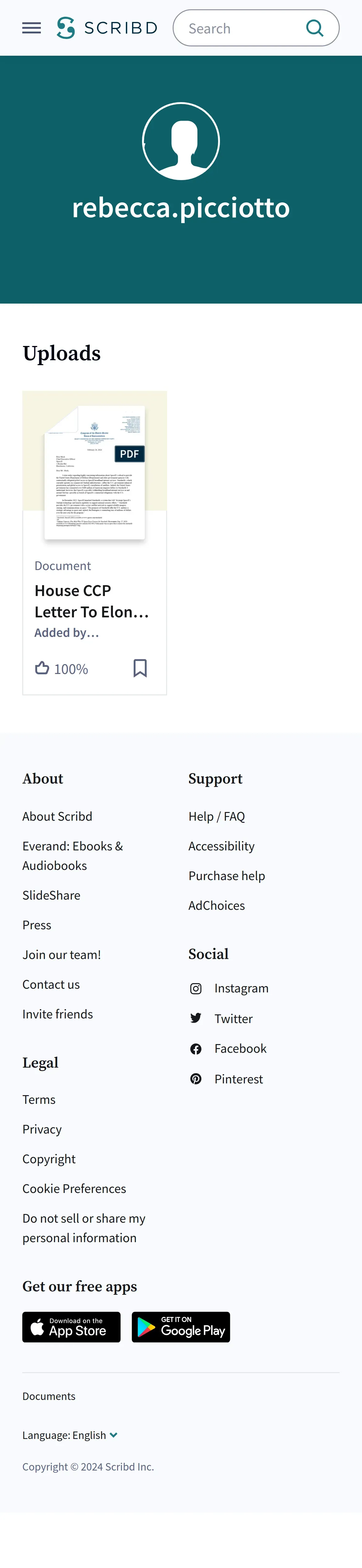Toggle the bookmark save icon
The image size is (362, 1568).
pos(140,668)
